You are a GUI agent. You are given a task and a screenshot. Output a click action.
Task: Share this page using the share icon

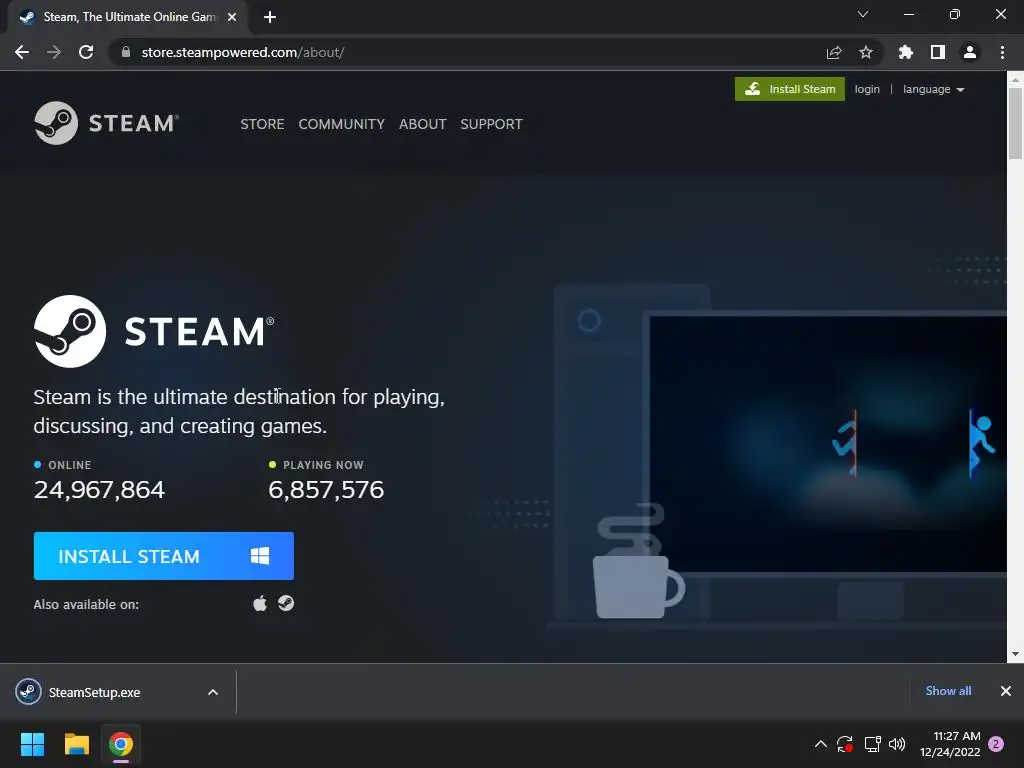[x=834, y=52]
